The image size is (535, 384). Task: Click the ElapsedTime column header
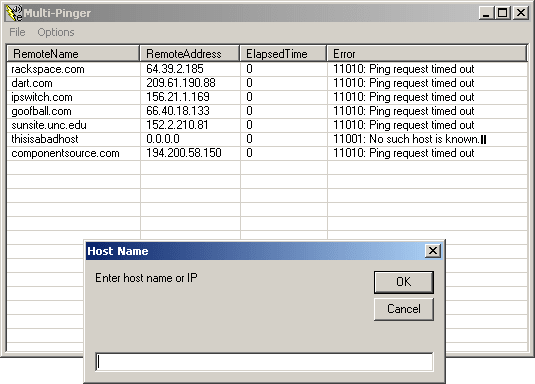tap(283, 54)
